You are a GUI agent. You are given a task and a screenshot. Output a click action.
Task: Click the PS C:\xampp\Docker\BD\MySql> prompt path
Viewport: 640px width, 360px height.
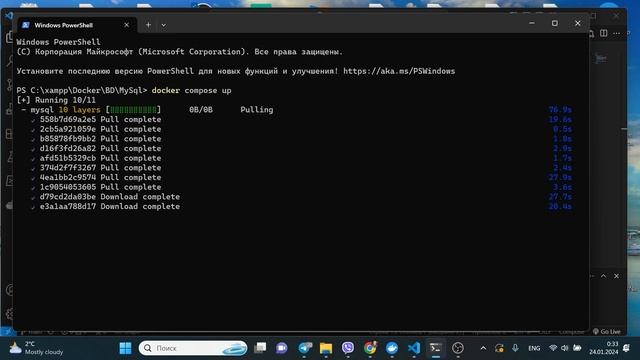82,90
